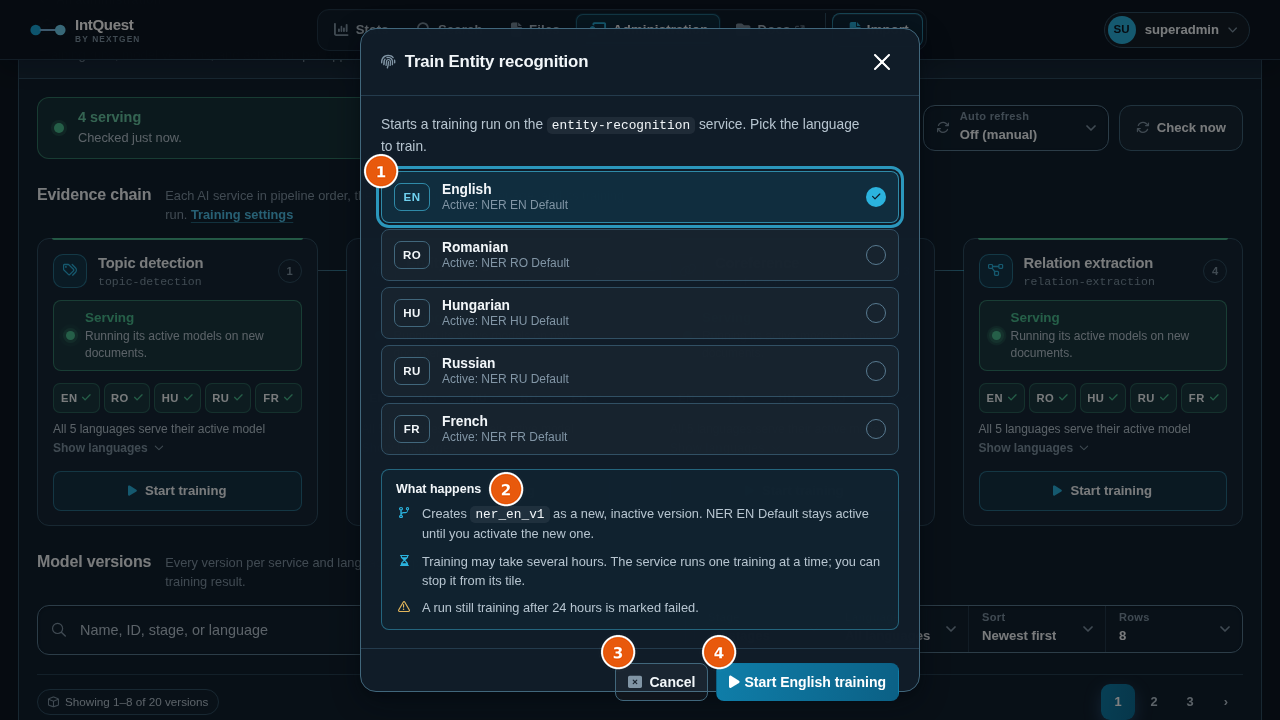
Task: Click the search magnifier icon
Action: coord(59,630)
